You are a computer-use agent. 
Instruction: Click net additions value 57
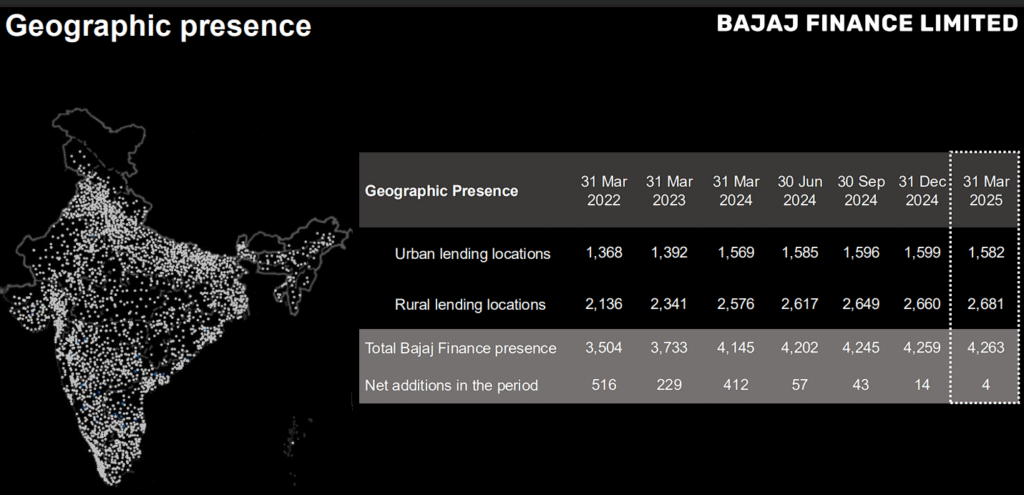point(799,385)
